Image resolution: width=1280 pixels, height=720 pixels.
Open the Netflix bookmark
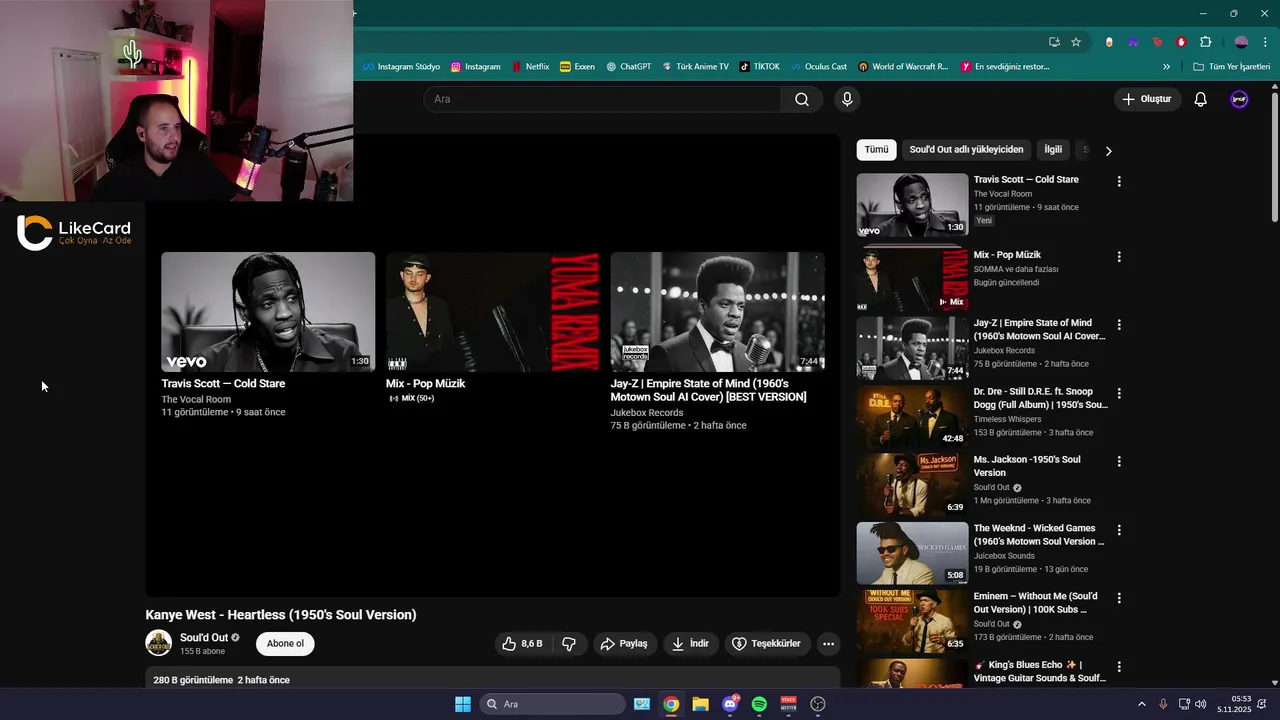[x=531, y=67]
